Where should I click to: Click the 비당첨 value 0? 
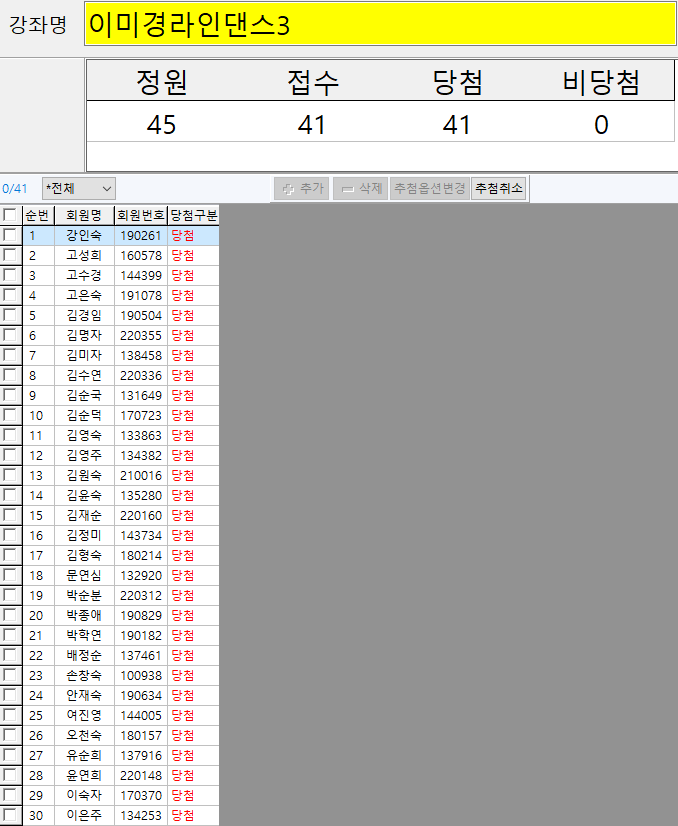tap(601, 125)
